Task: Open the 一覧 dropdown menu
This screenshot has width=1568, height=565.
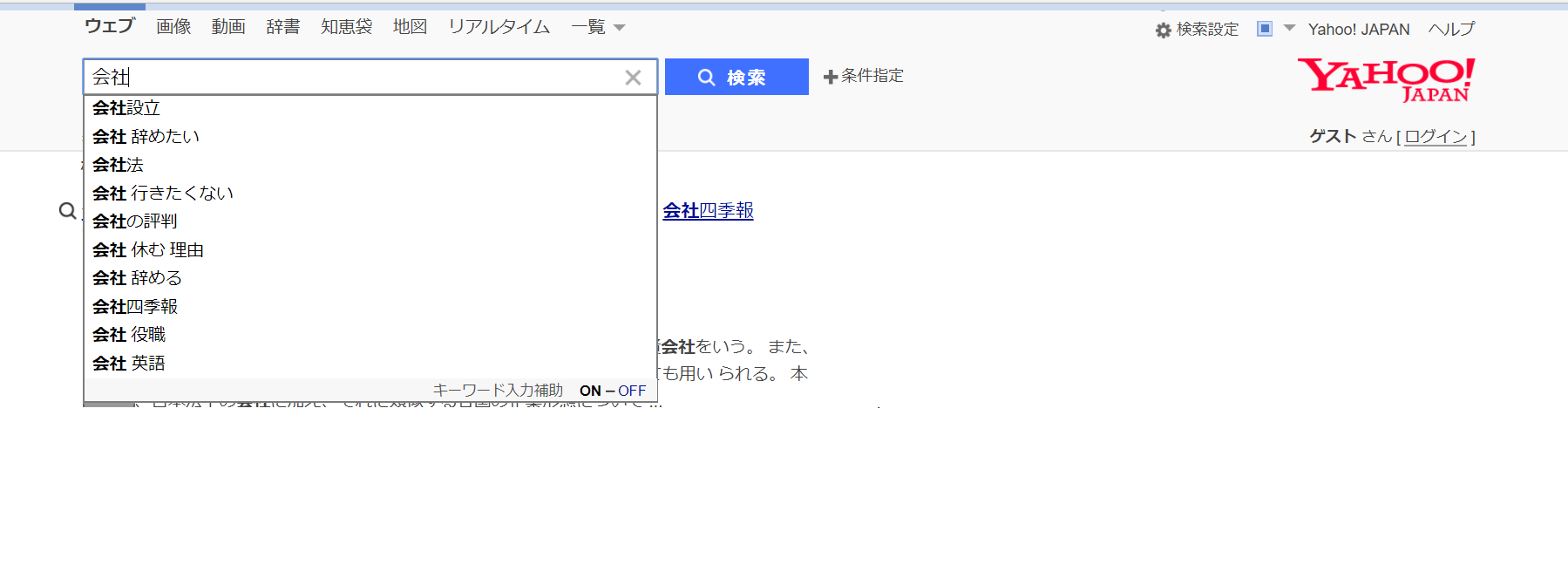Action: pyautogui.click(x=598, y=27)
